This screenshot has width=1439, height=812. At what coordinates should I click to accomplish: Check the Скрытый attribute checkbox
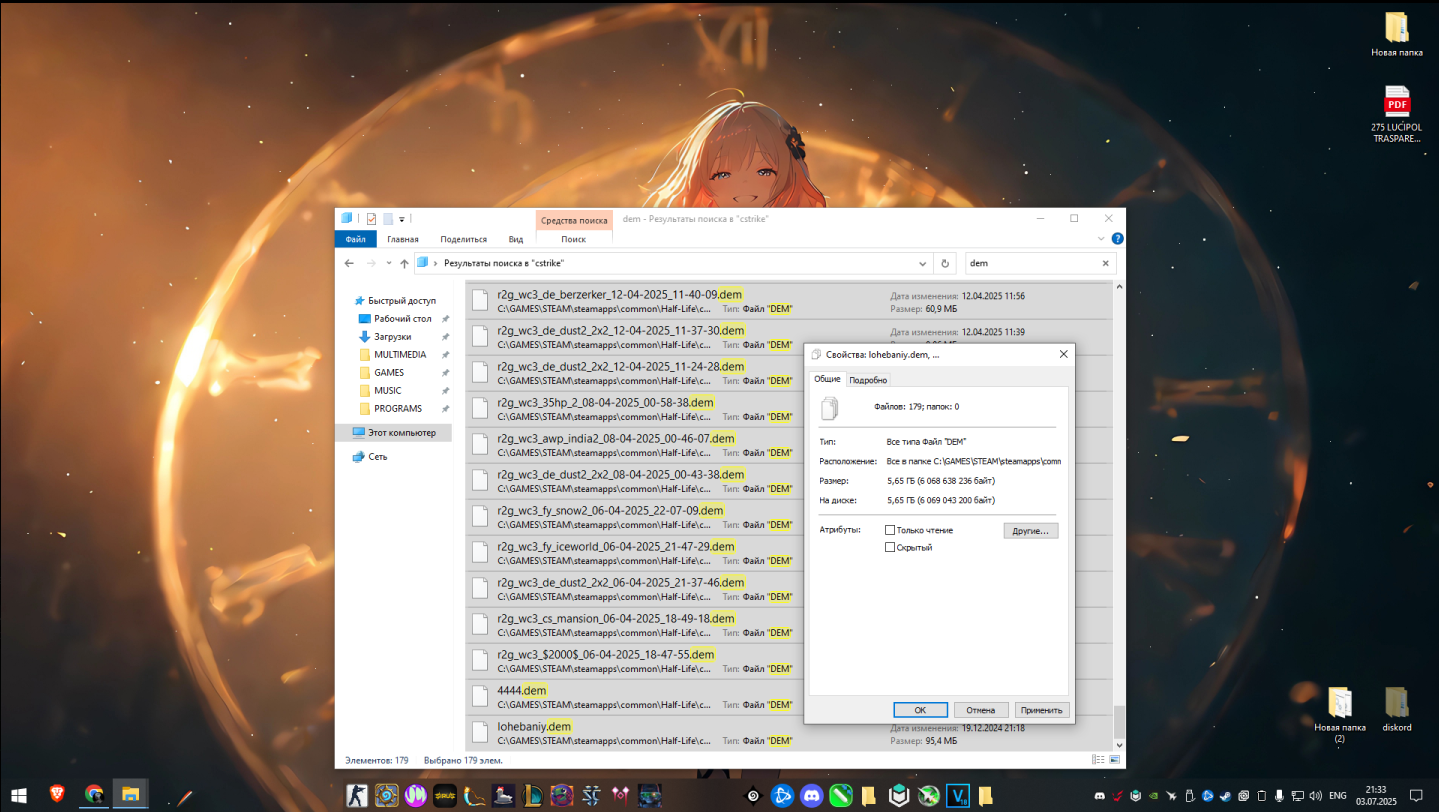tap(890, 547)
